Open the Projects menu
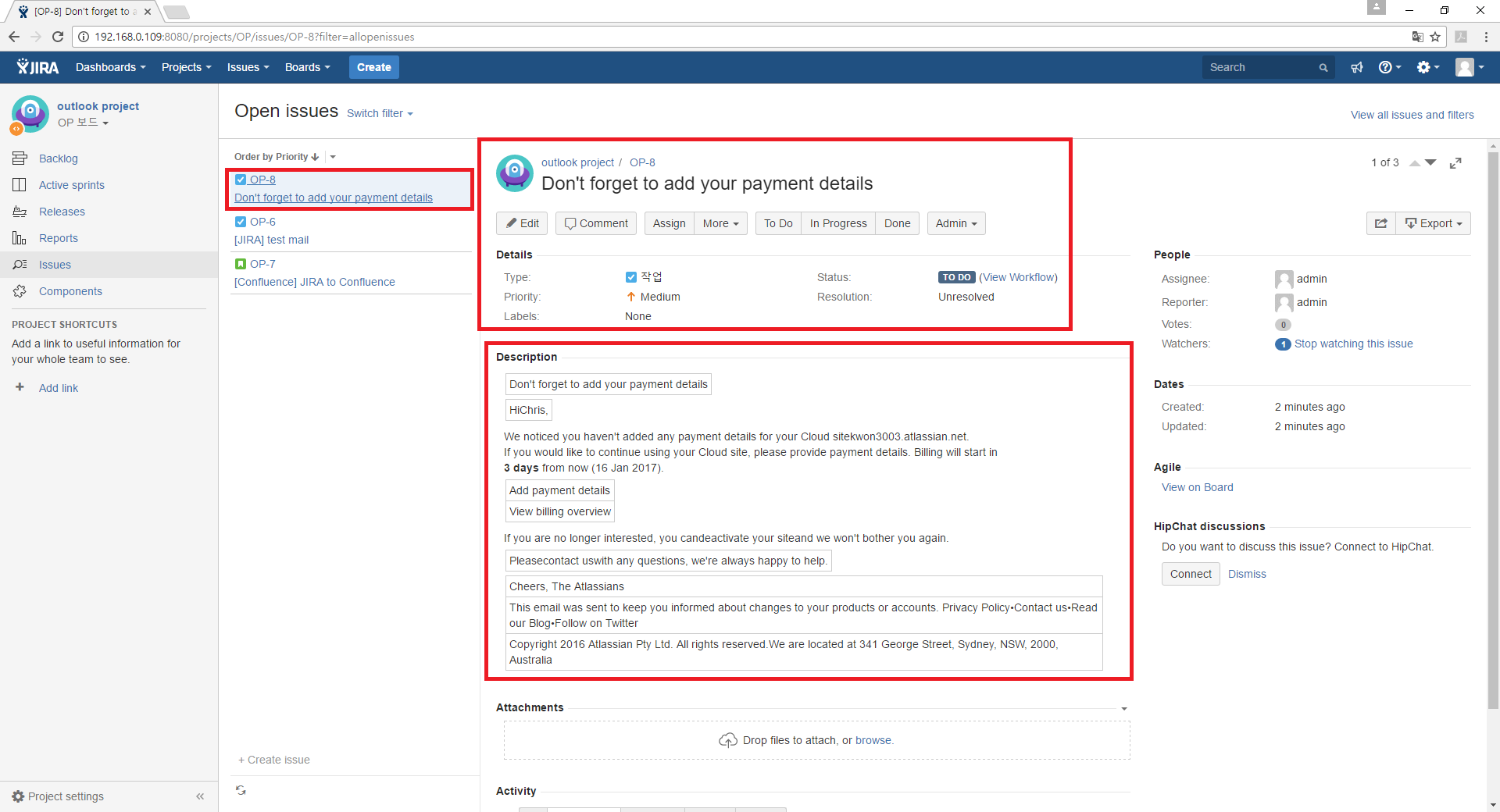Screen dimensions: 1500x812 (x=186, y=67)
